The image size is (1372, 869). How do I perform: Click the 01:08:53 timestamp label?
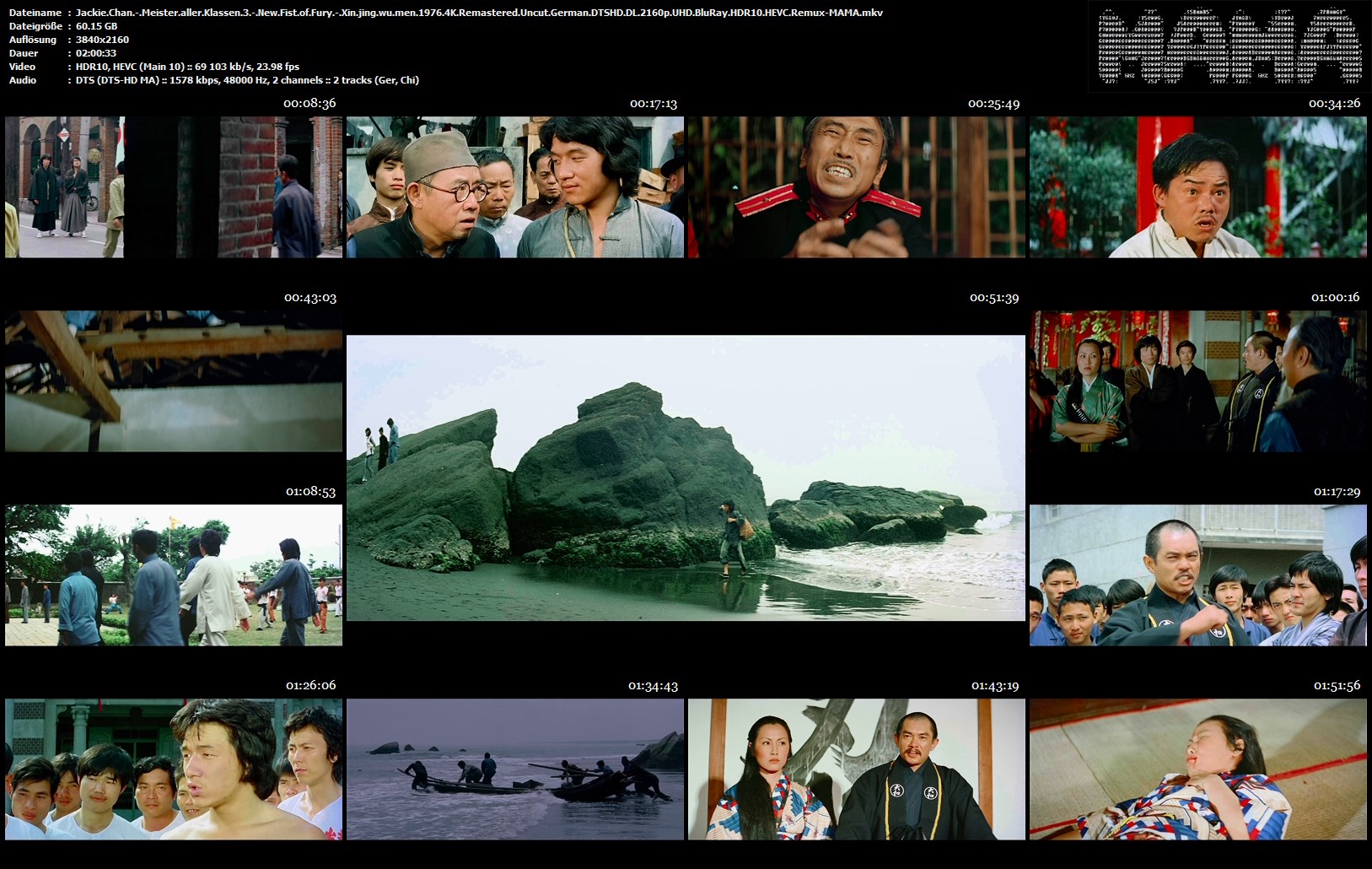pos(310,492)
